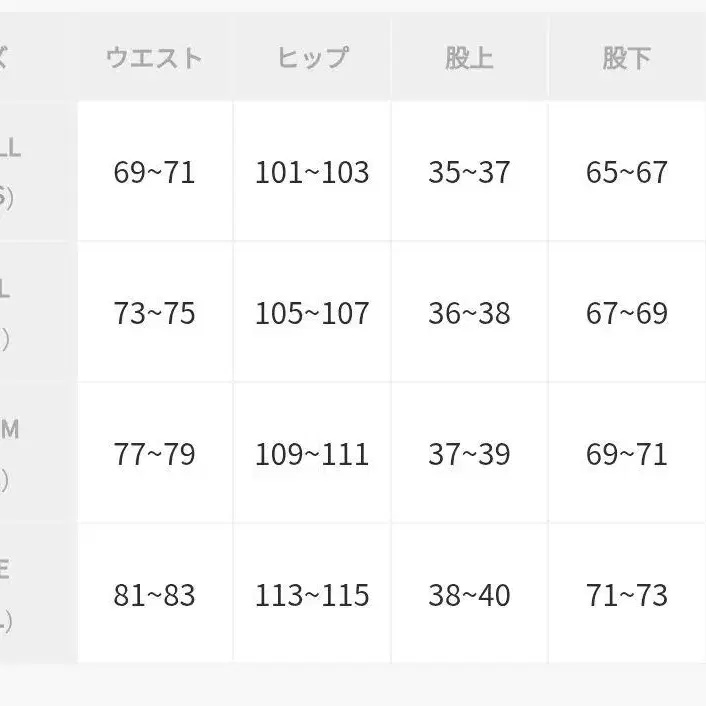This screenshot has height=706, width=706.
Task: Click the 81~83 waist measurement cell
Action: pos(154,595)
